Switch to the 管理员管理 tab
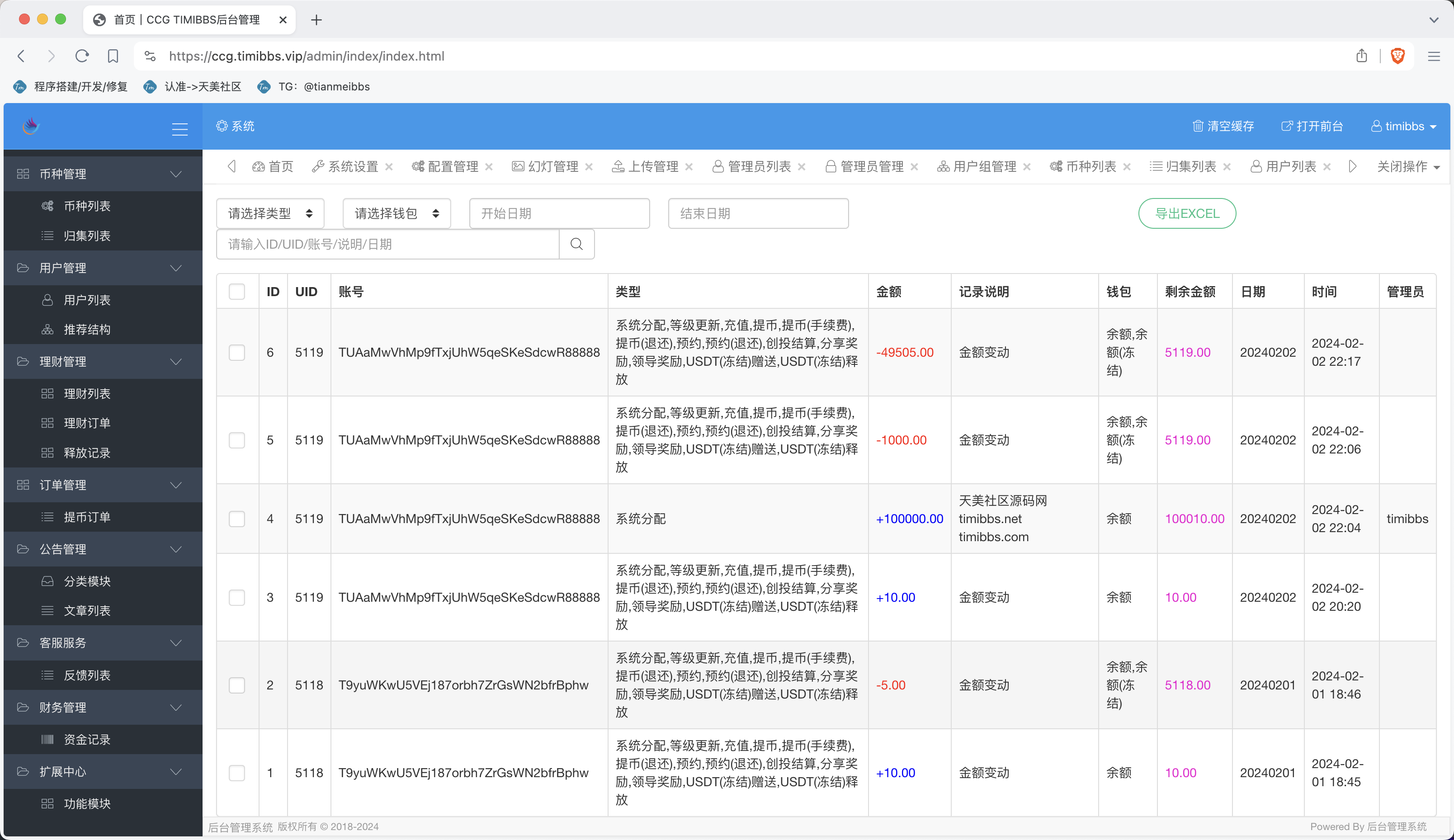The image size is (1454, 840). tap(864, 167)
